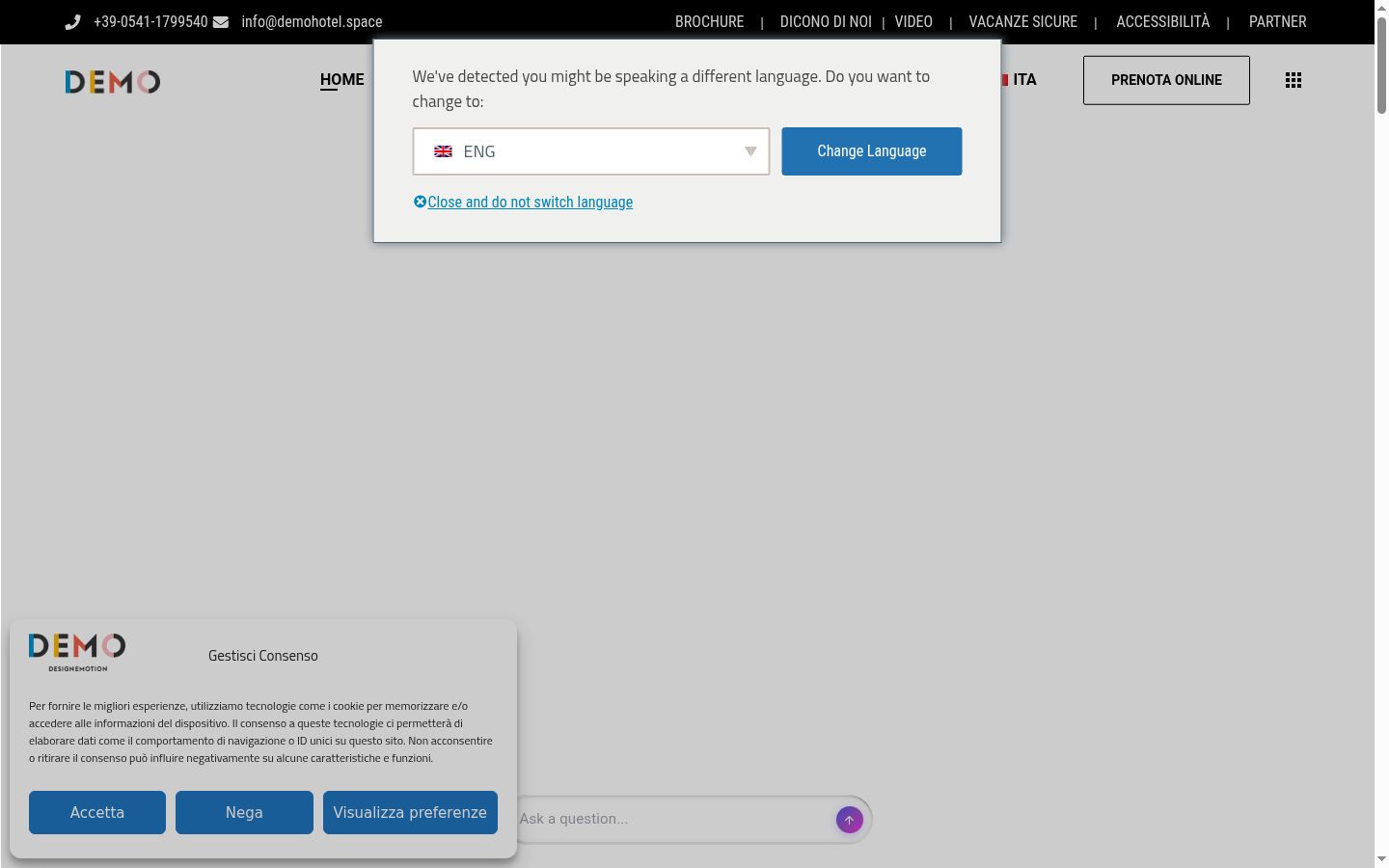Open the ITA language switcher
The height and width of the screenshot is (868, 1389).
pos(1018,80)
